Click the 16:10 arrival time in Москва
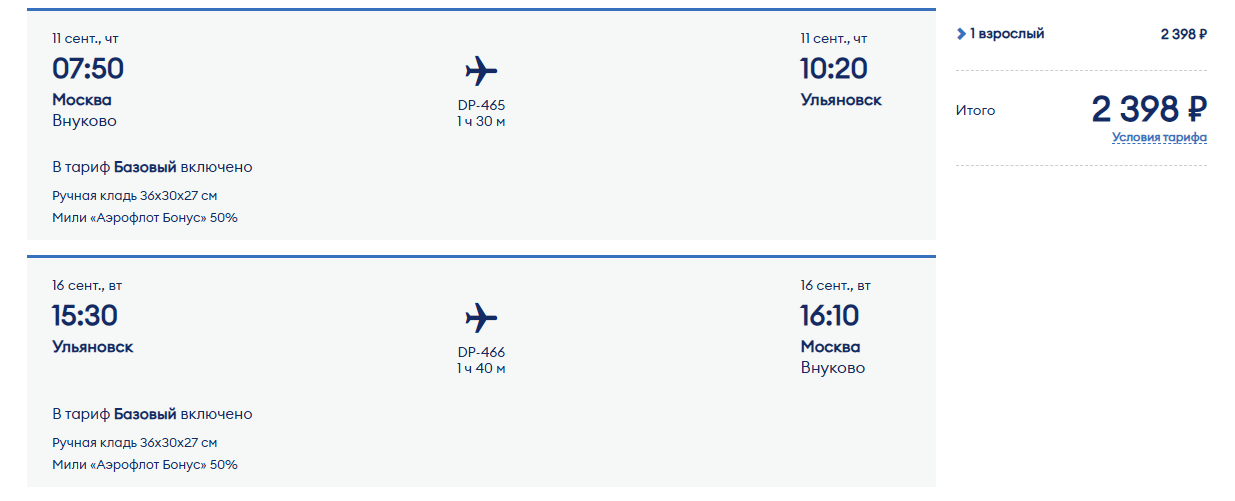 coord(830,316)
